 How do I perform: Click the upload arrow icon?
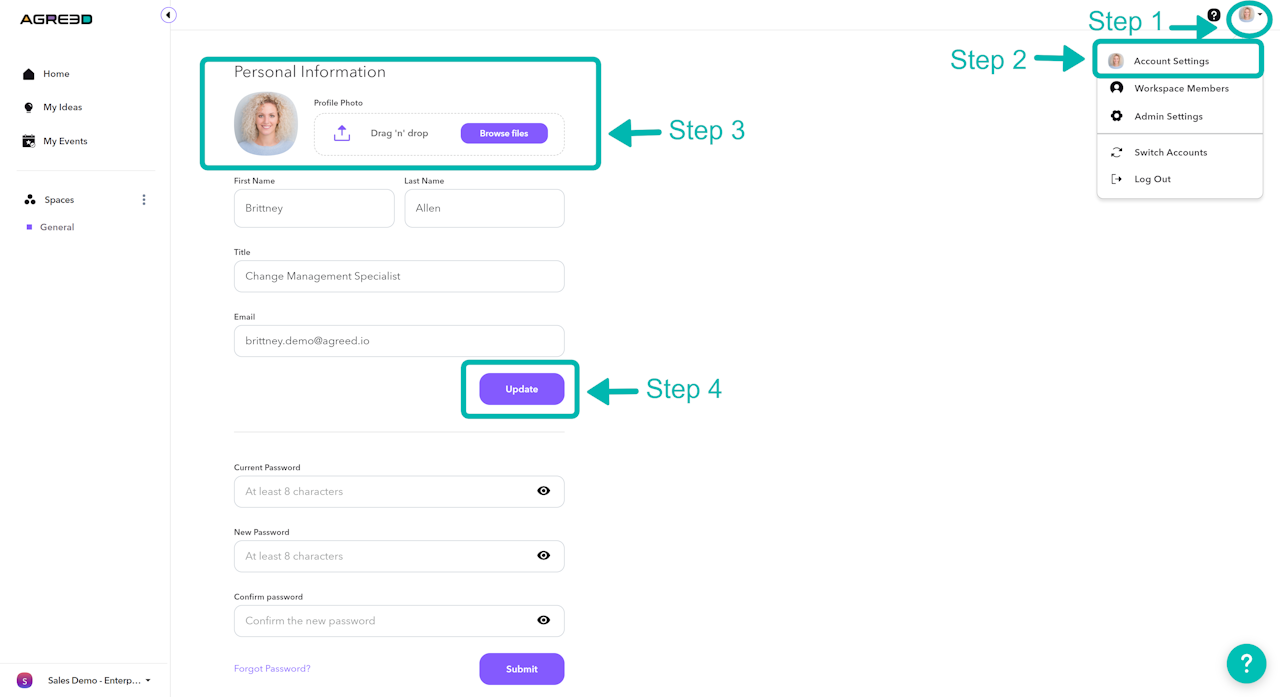pyautogui.click(x=342, y=133)
